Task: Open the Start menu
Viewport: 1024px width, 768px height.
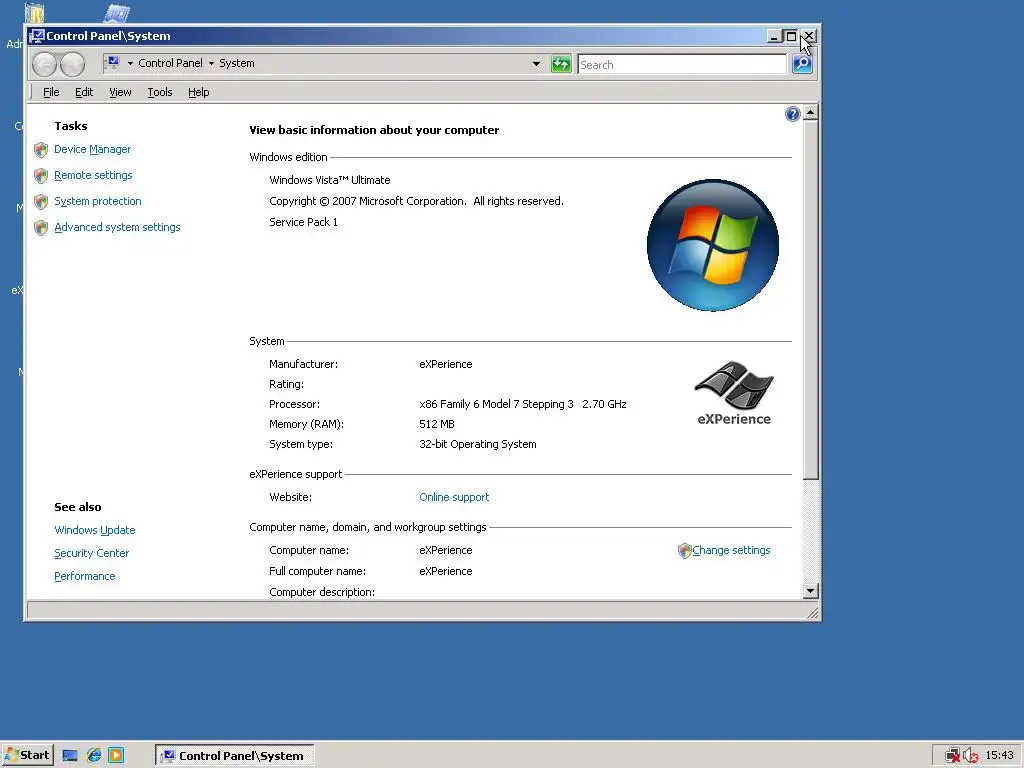Action: [x=27, y=756]
